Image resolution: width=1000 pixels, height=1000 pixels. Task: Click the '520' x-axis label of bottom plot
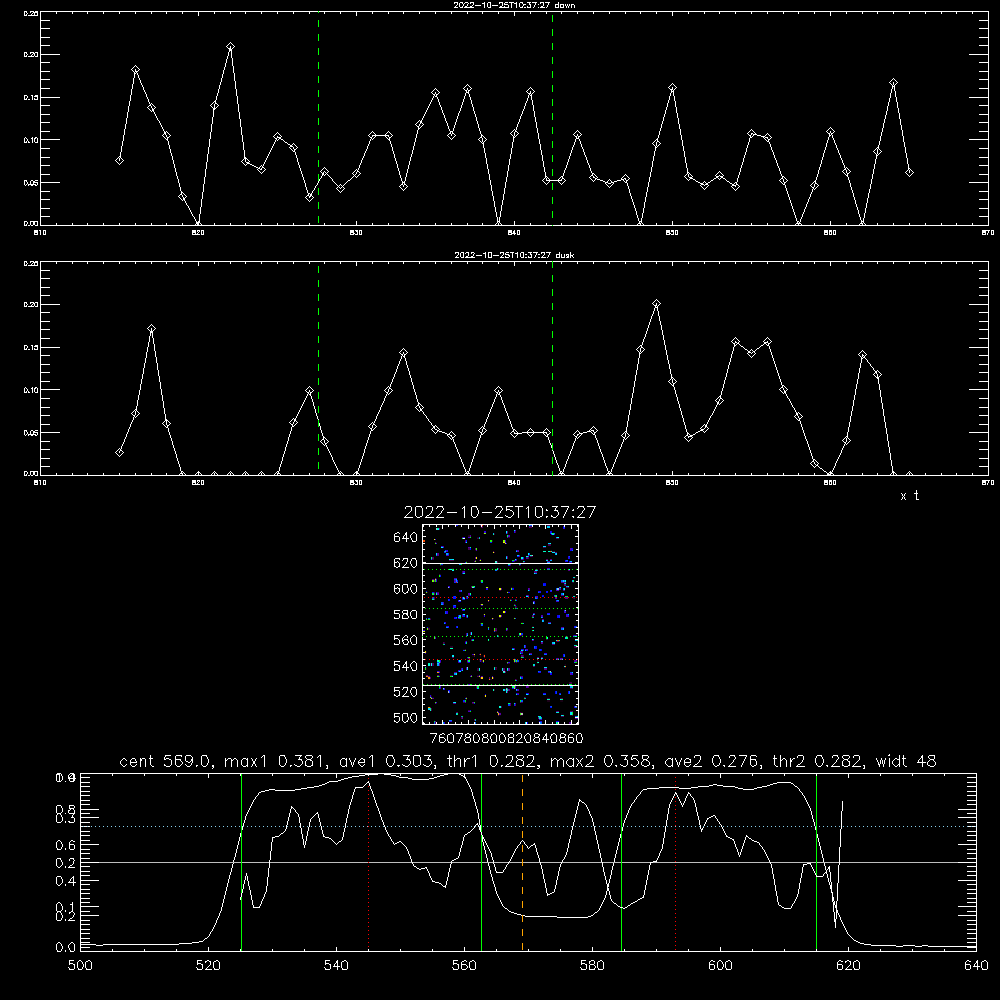point(208,966)
